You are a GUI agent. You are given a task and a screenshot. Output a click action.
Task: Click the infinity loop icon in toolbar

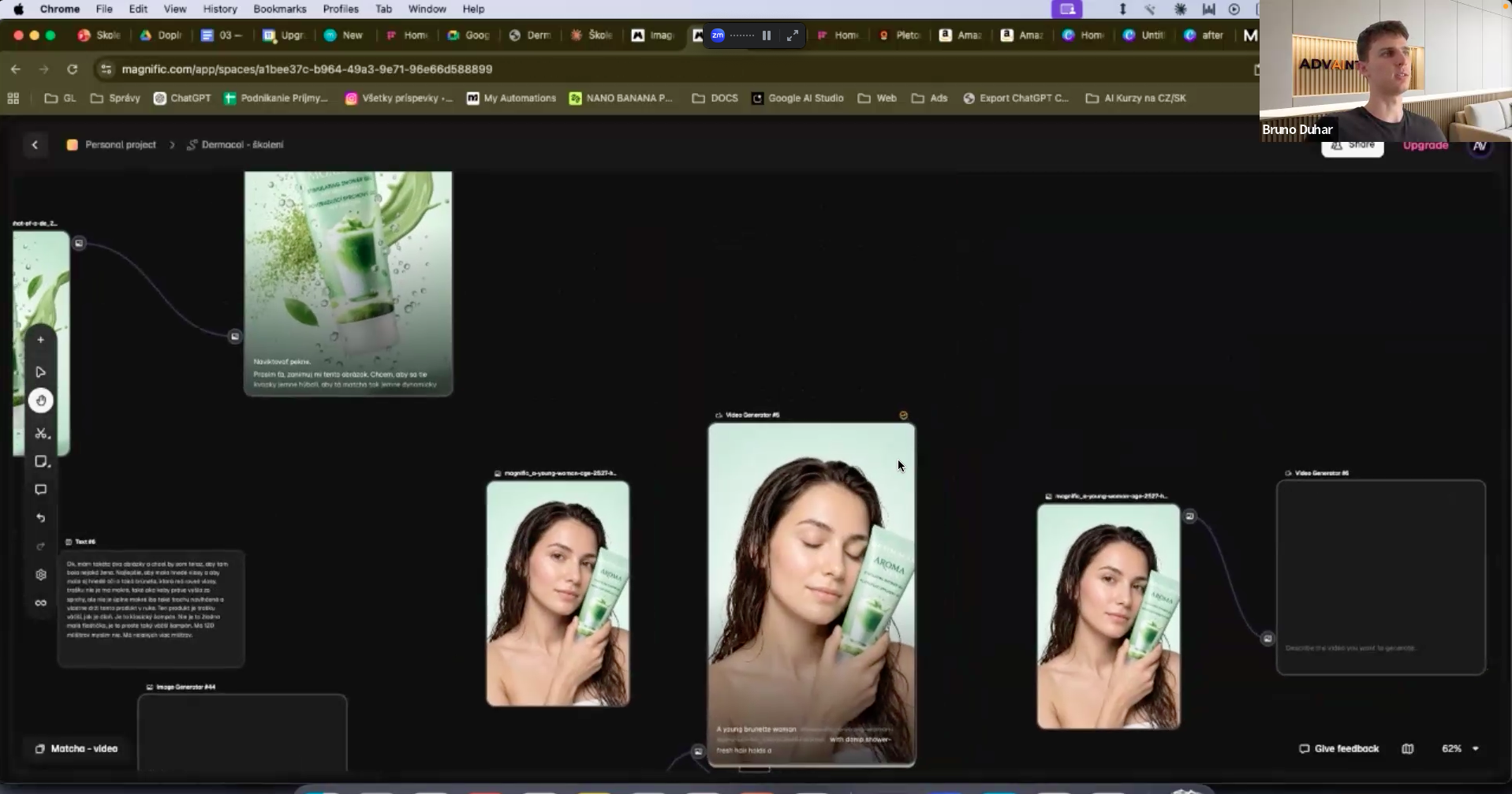pos(41,603)
